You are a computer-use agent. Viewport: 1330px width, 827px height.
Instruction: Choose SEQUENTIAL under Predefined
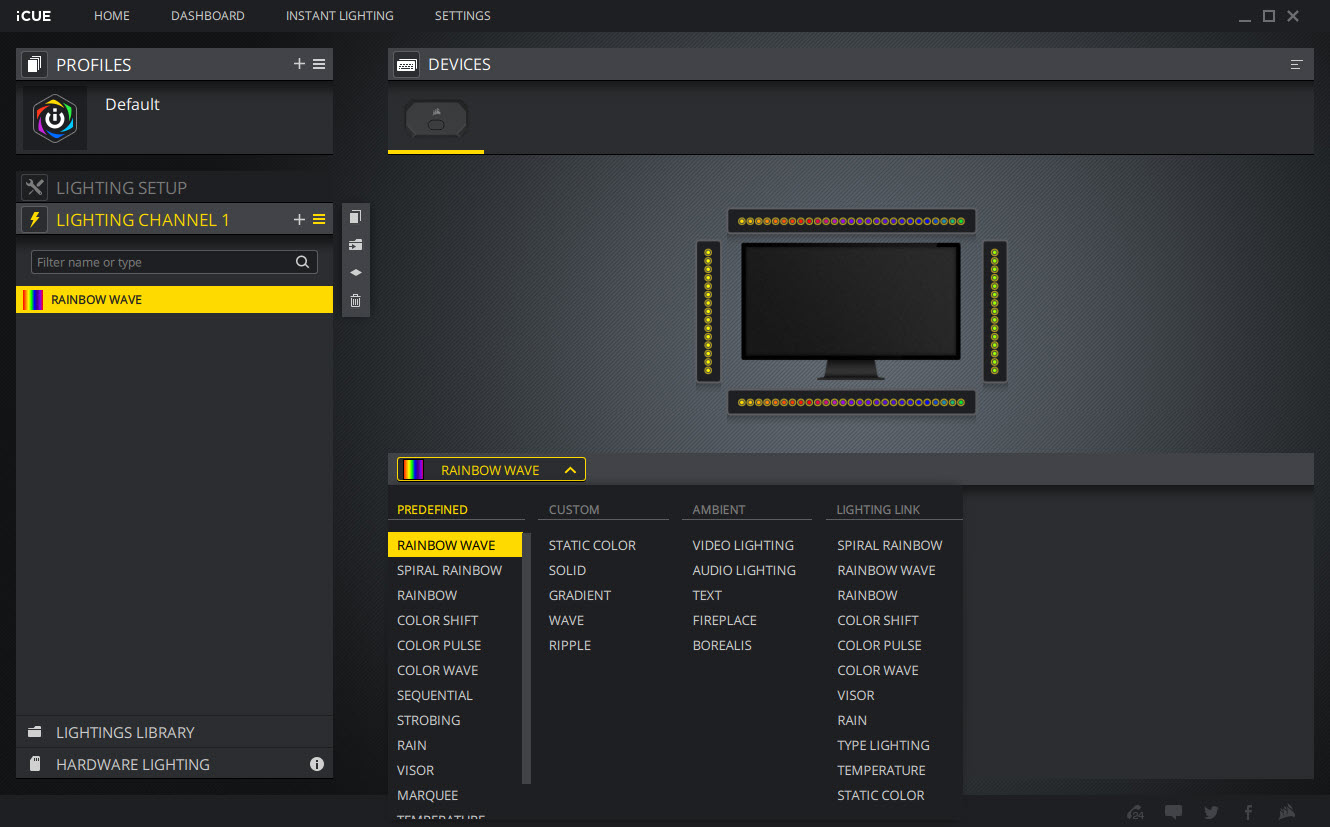[x=435, y=695]
